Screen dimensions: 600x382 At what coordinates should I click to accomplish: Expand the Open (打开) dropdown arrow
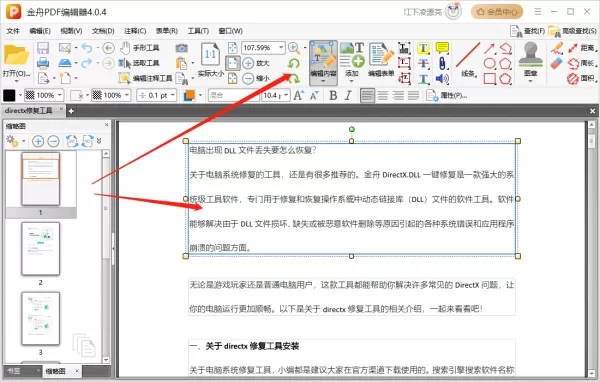(x=16, y=81)
